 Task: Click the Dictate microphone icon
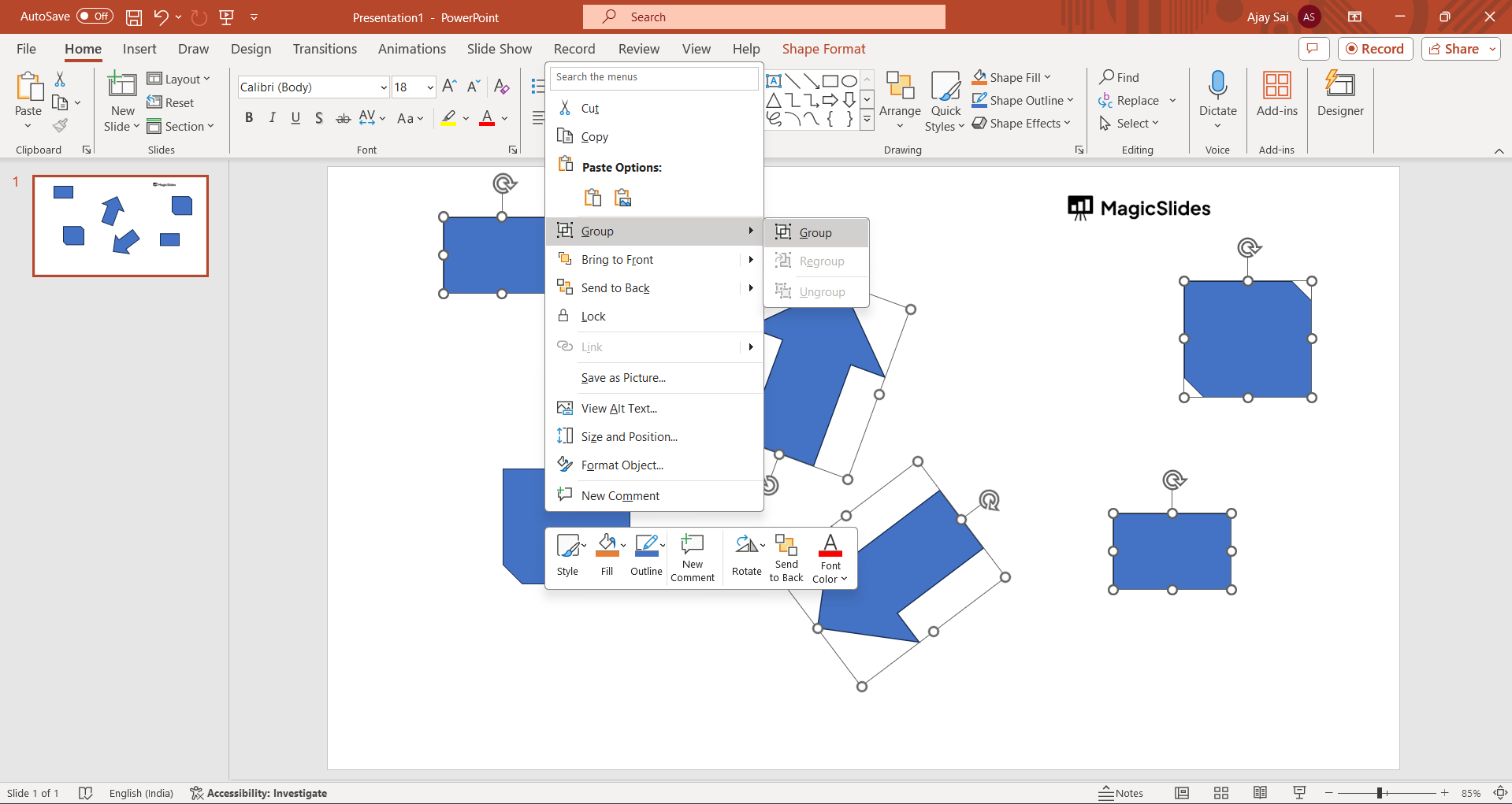(1217, 85)
